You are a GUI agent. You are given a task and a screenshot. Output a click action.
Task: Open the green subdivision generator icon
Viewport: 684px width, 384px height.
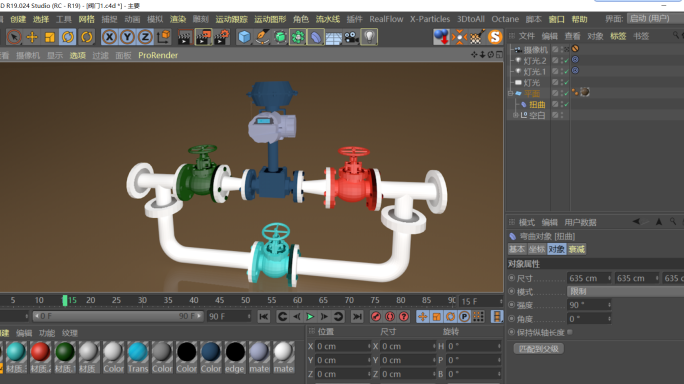click(280, 37)
